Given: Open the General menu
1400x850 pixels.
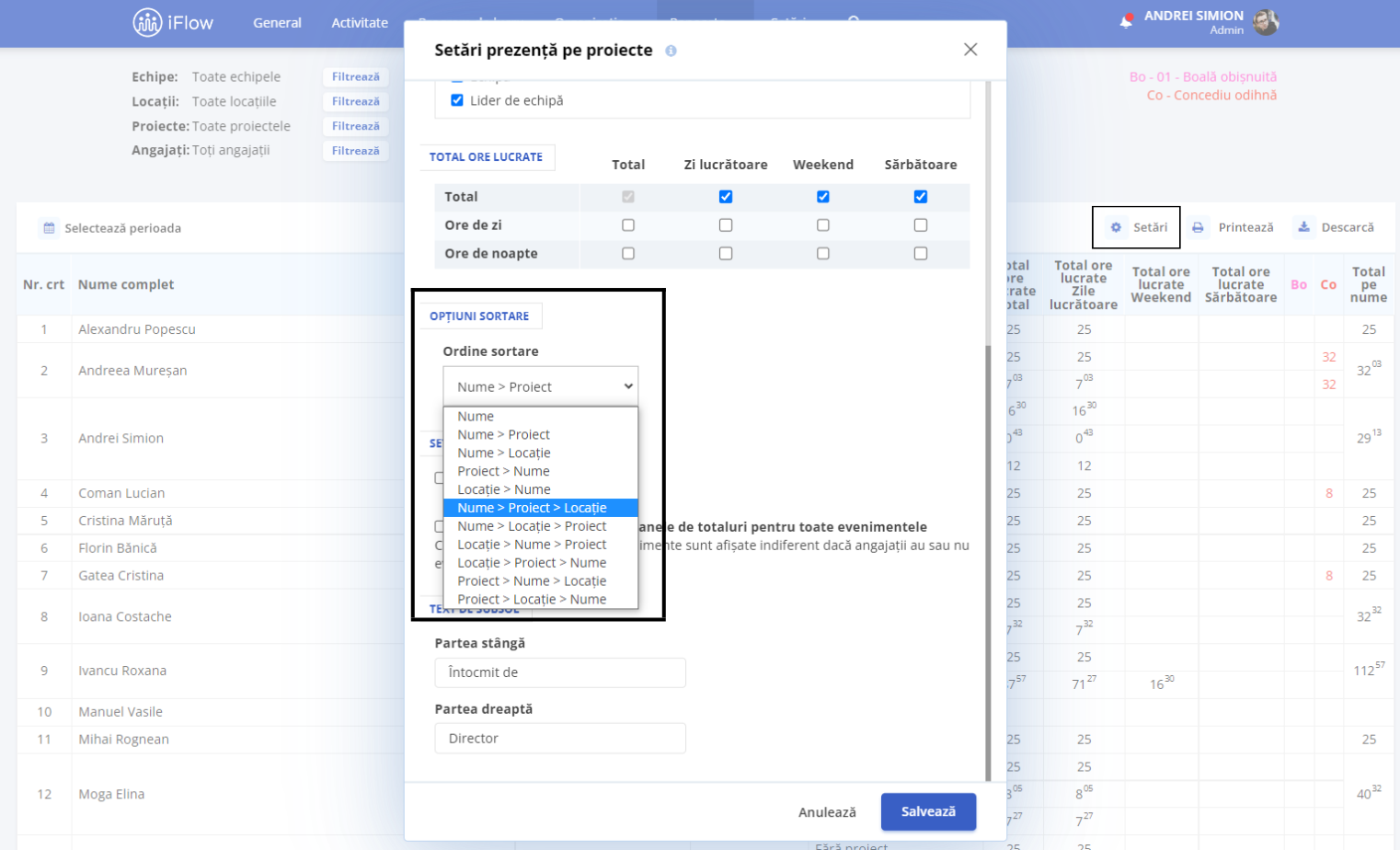Looking at the screenshot, I should pos(277,23).
